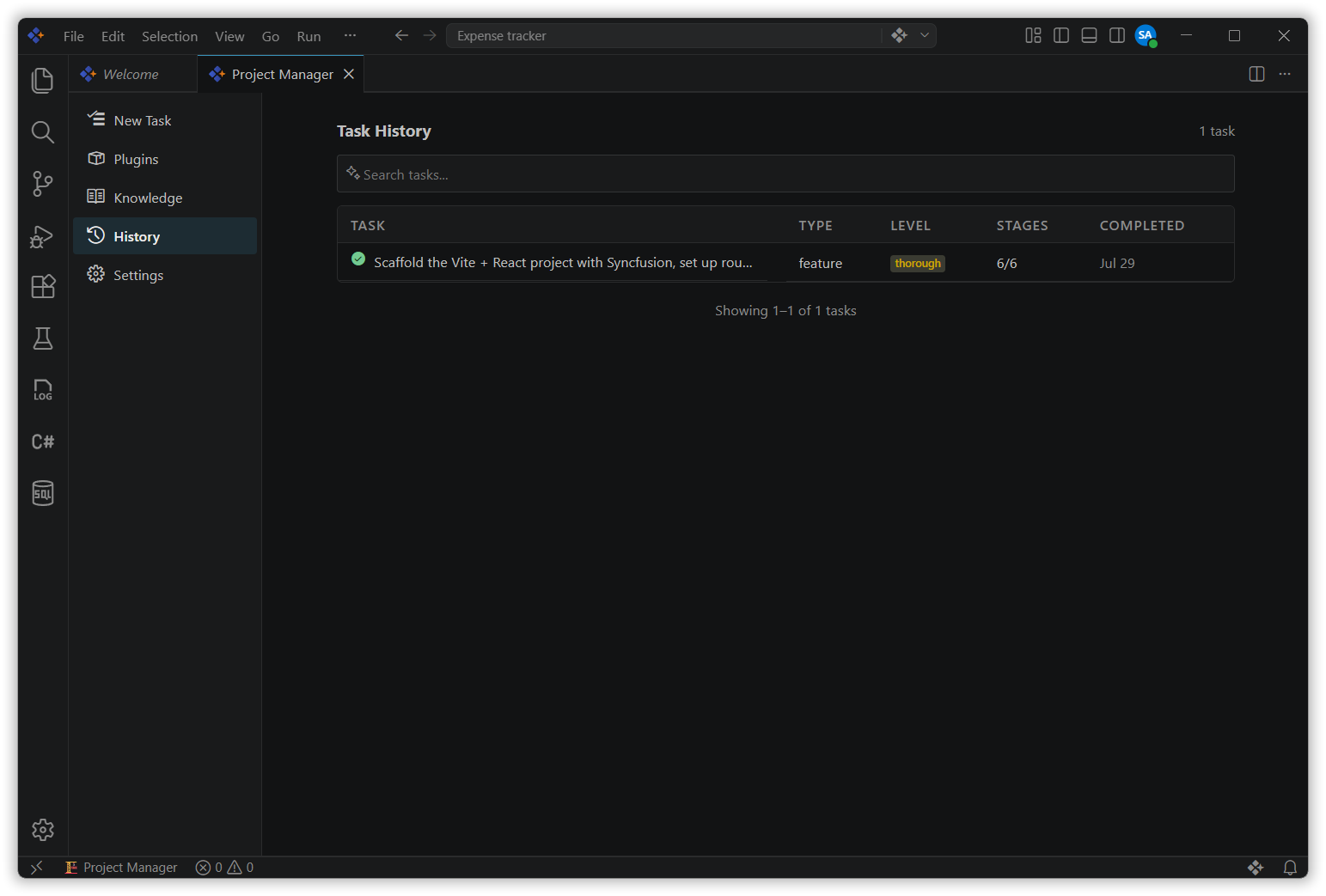
Task: Open the Run menu
Action: point(309,36)
